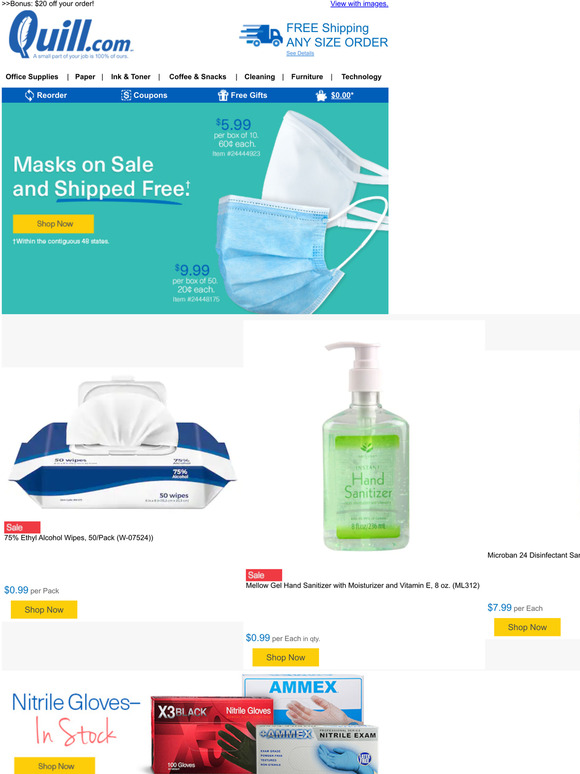
Task: Open the $0.00 cart total link
Action: pos(342,95)
